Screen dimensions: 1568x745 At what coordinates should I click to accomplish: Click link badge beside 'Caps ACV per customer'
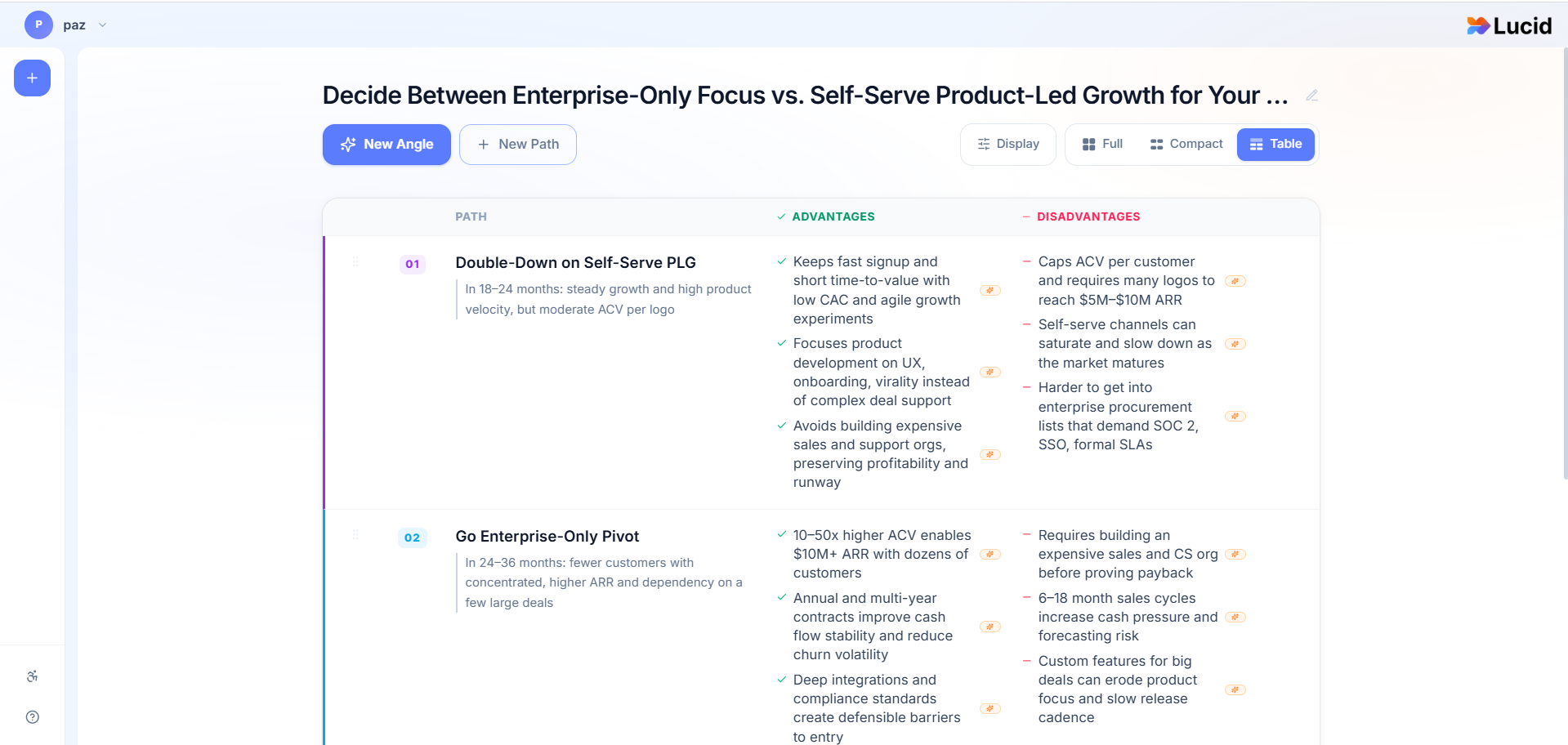pyautogui.click(x=1235, y=281)
